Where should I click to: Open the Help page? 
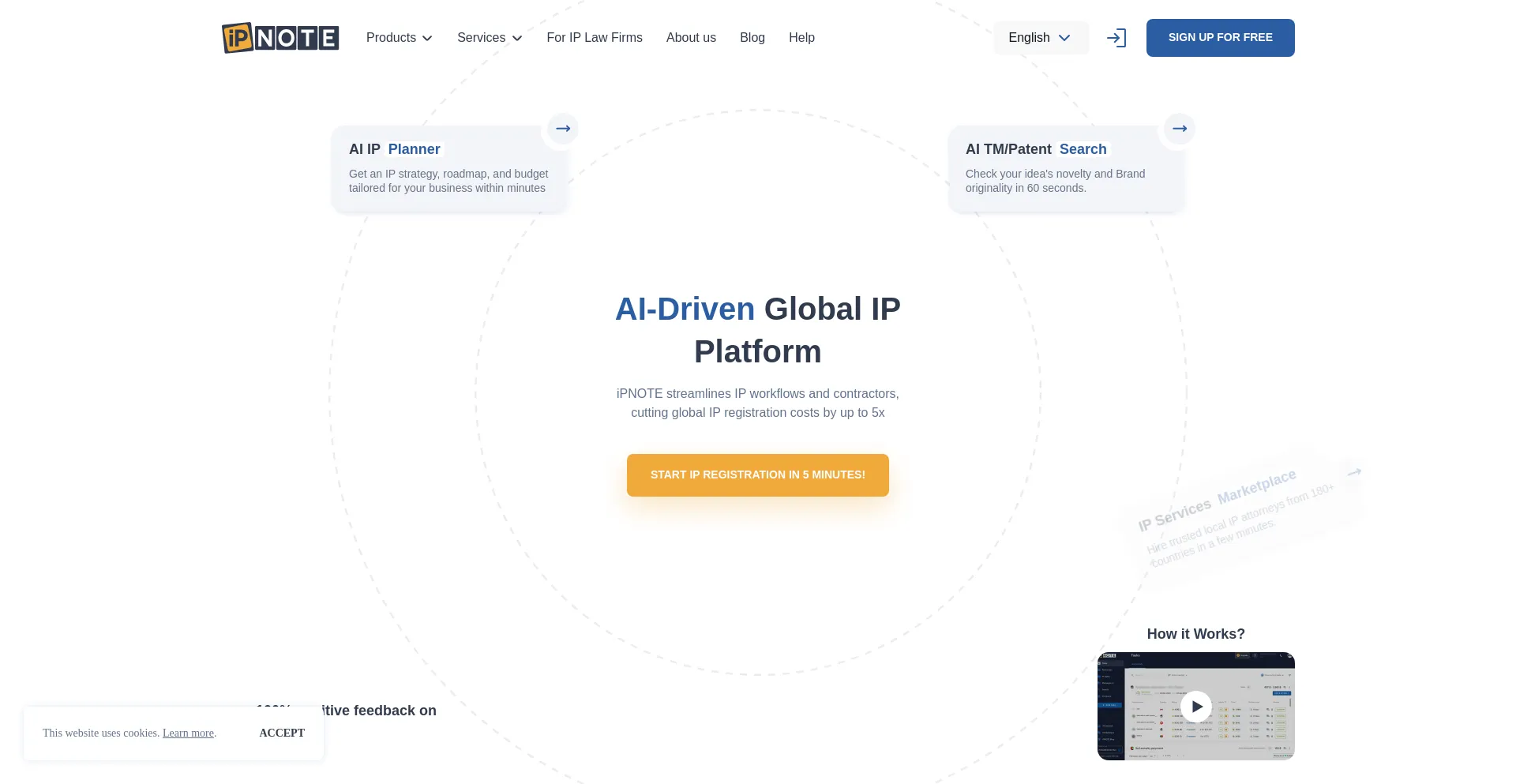[x=801, y=38]
